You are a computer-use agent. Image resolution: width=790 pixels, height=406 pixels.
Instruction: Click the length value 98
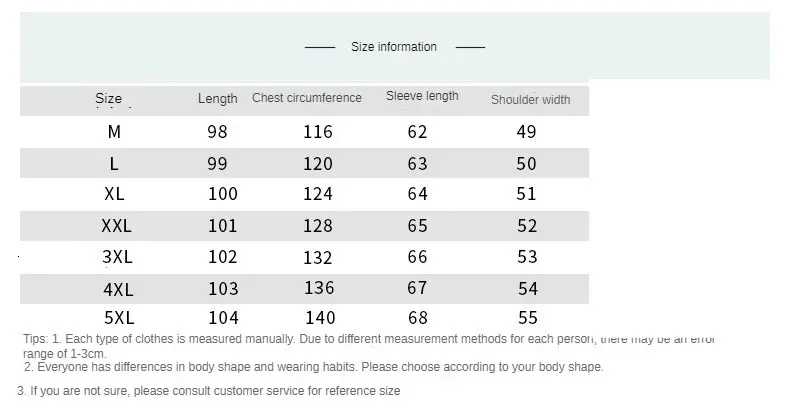click(217, 131)
